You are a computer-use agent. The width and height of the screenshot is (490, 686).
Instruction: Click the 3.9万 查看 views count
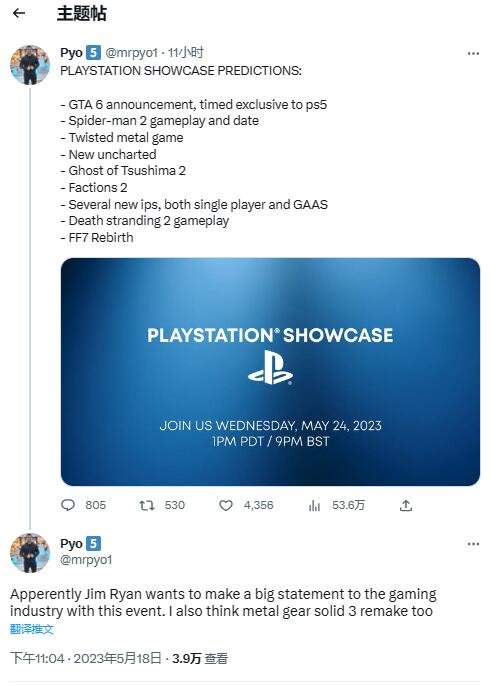[200, 658]
